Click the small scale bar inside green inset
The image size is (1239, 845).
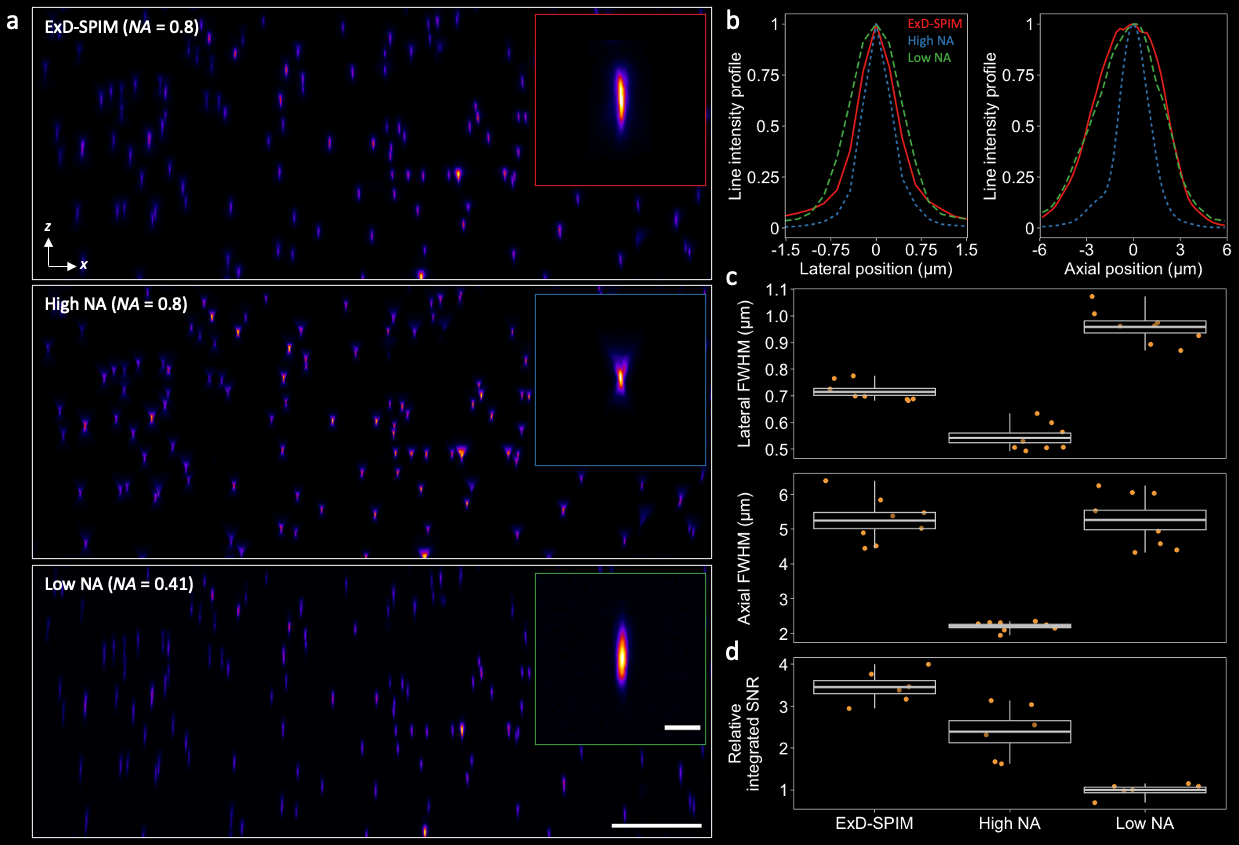pyautogui.click(x=681, y=728)
